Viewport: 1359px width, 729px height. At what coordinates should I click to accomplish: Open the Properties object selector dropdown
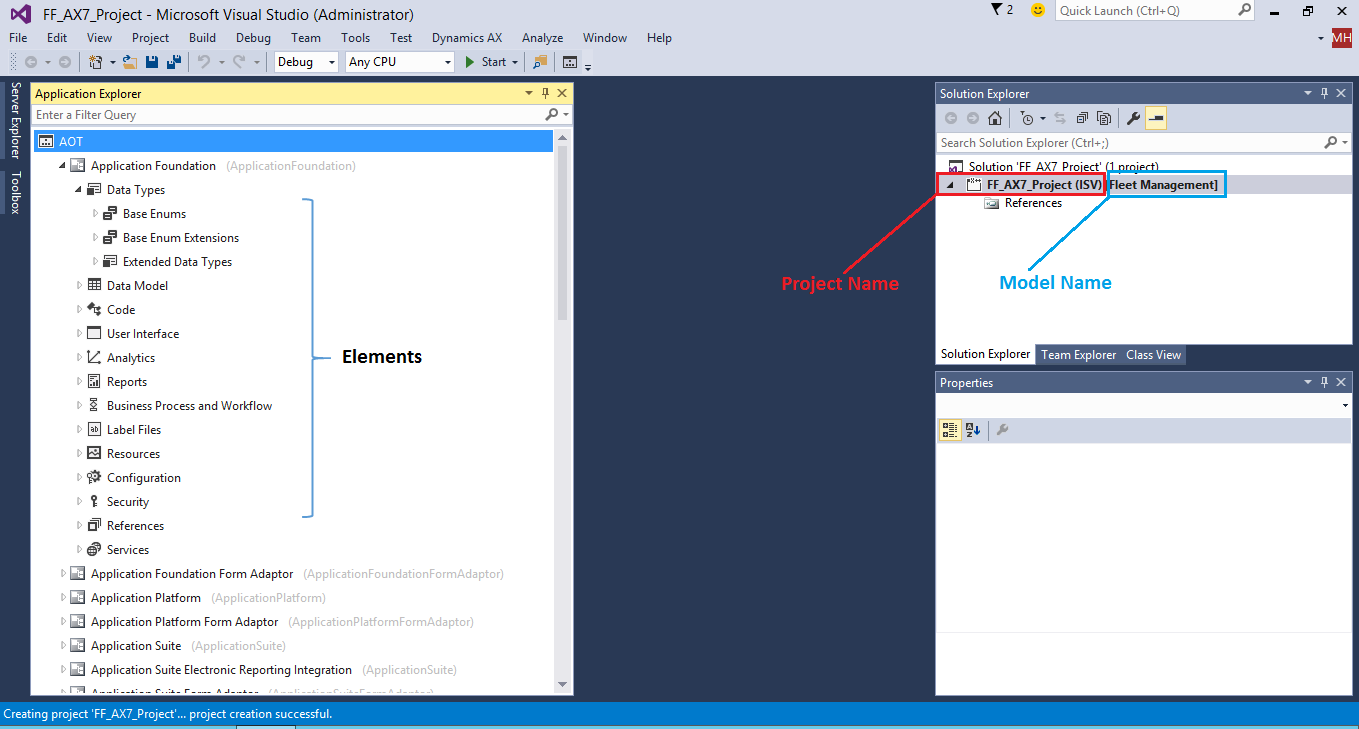pyautogui.click(x=1346, y=406)
